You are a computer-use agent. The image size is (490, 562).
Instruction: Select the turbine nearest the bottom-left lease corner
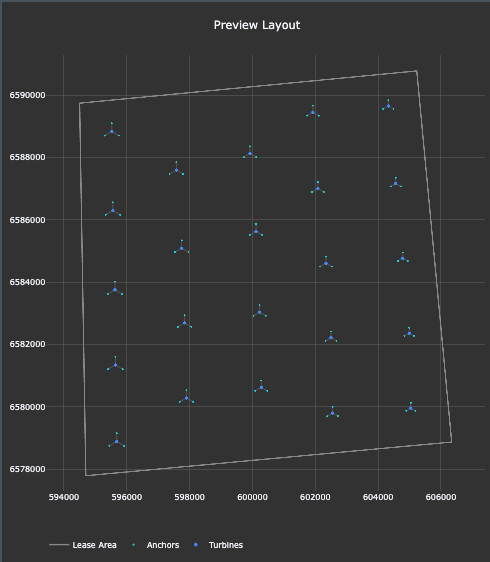(x=116, y=442)
